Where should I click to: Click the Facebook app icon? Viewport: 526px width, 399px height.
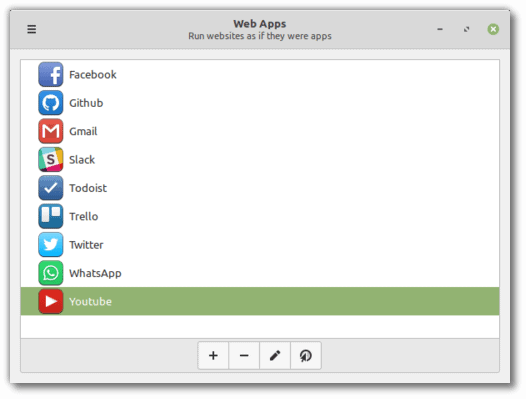point(50,74)
